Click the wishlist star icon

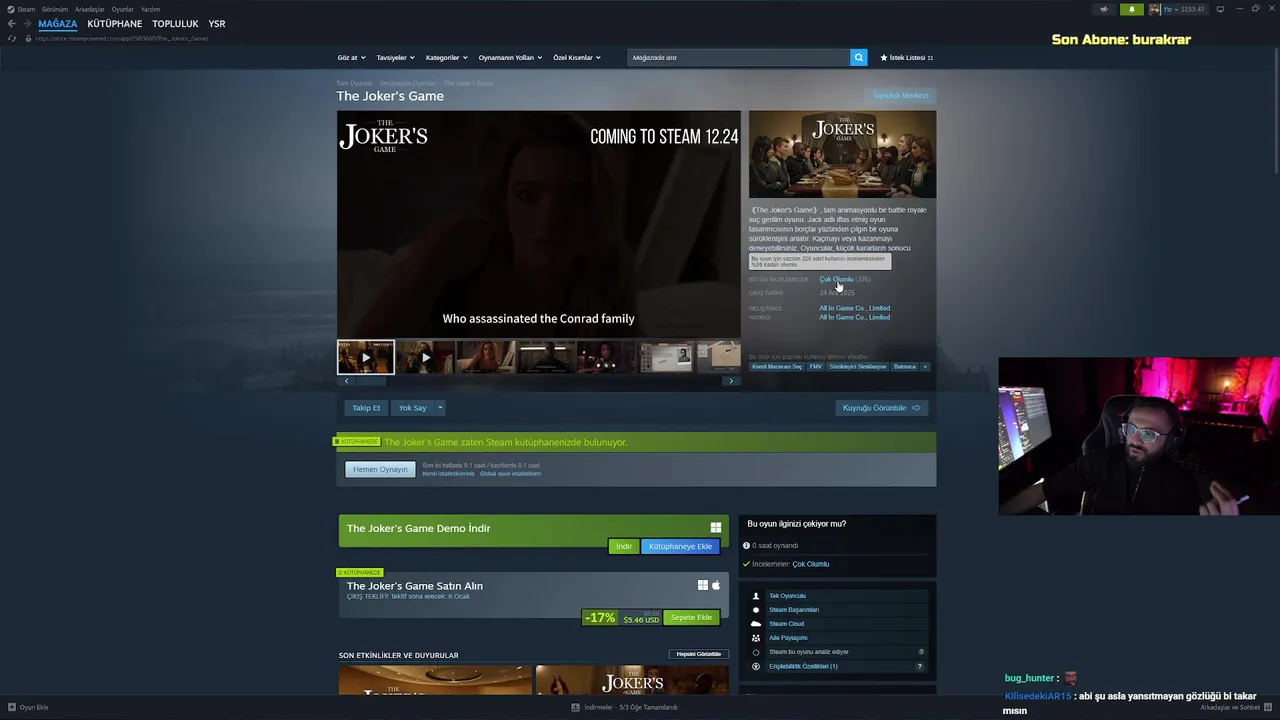click(884, 57)
